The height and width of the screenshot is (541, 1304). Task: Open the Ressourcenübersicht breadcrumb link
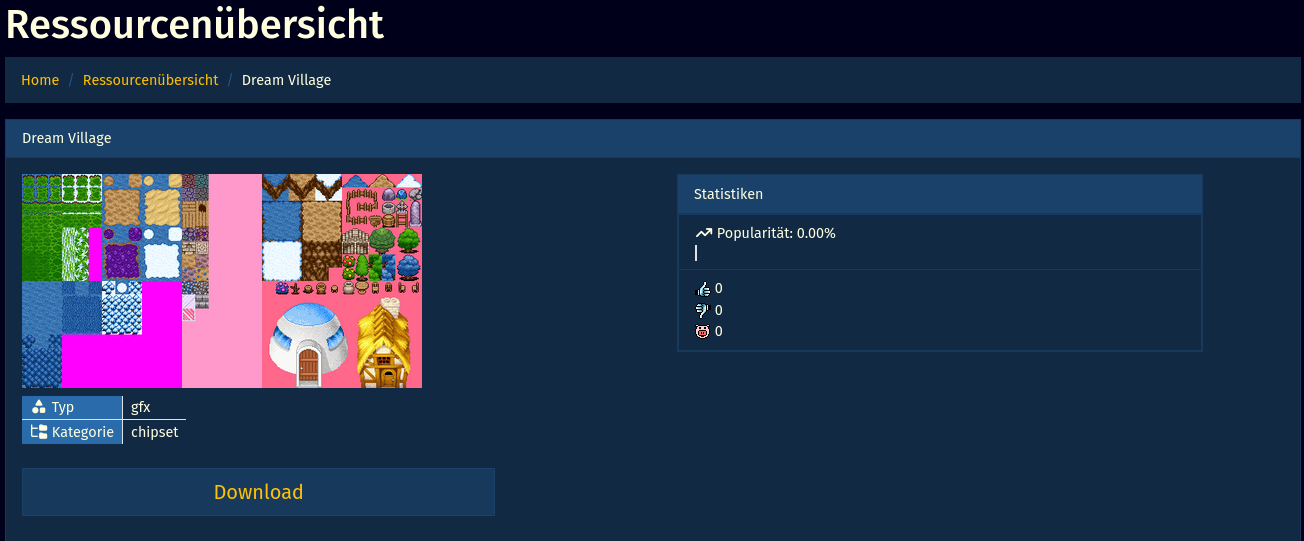click(150, 80)
